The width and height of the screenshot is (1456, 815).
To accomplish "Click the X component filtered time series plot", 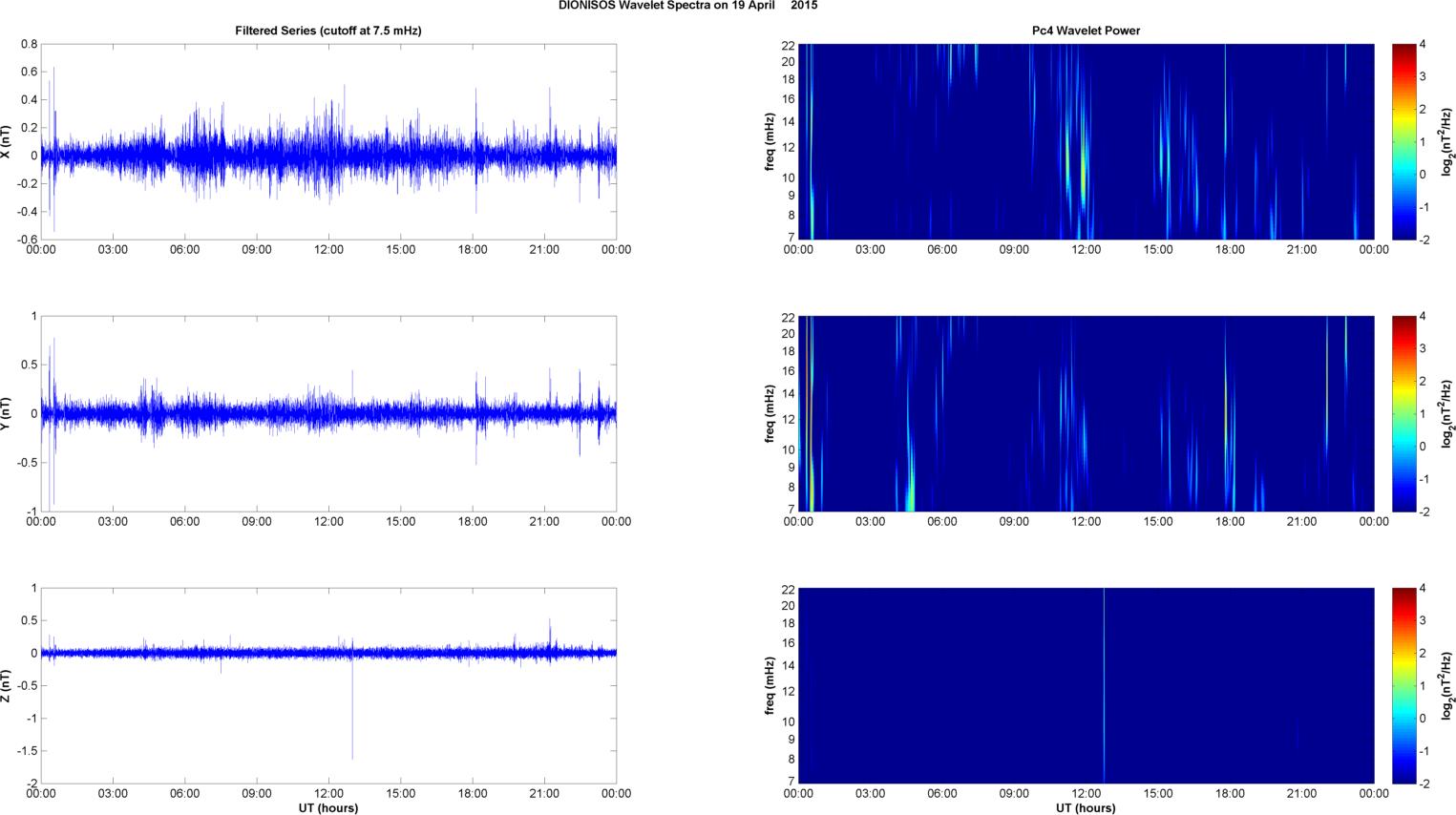I will tap(328, 141).
